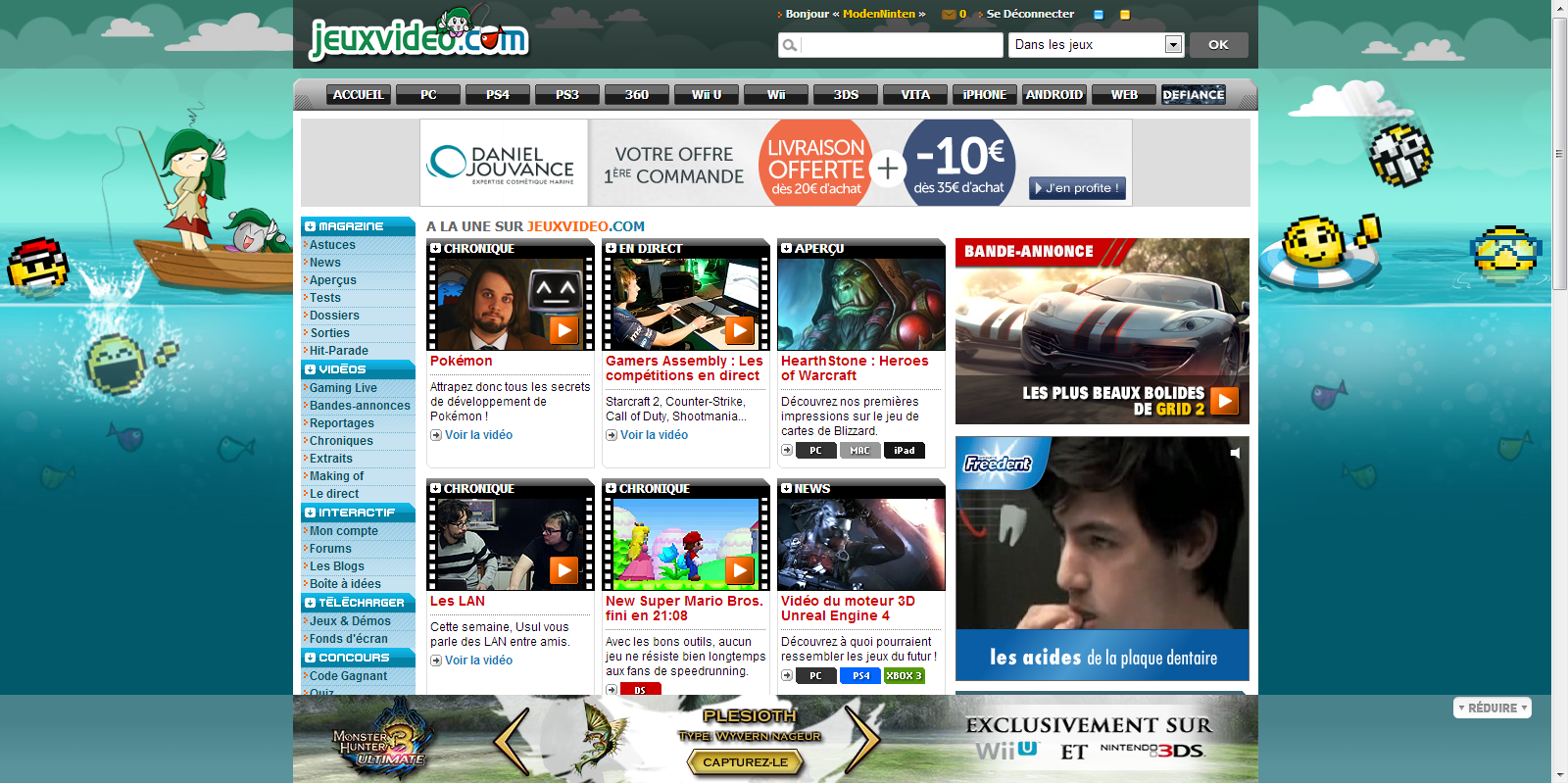Click the DS tag under New Super Mario
This screenshot has width=1568, height=783.
tap(641, 690)
